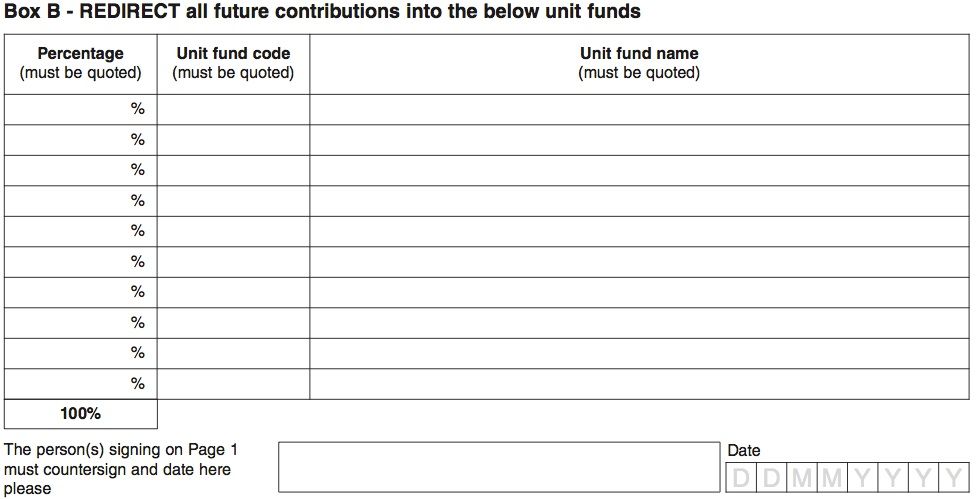Screen dimensions: 977x499
Task: Select the last row Unit fund name field
Action: 639,384
